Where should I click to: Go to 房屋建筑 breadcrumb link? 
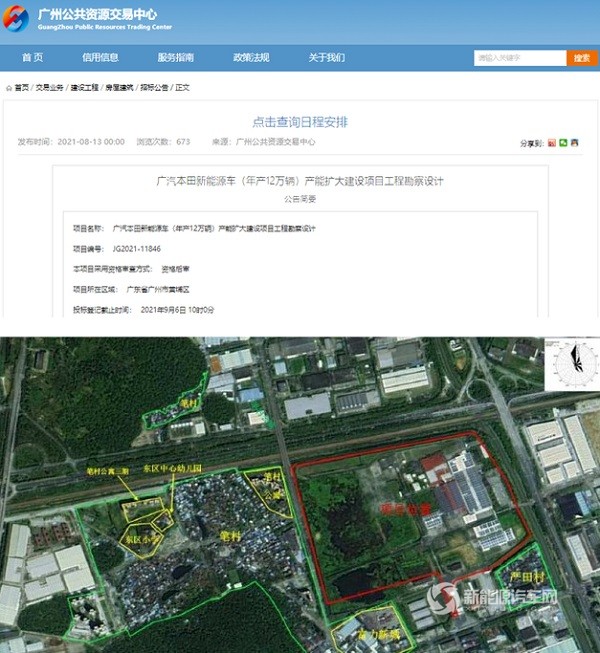coord(119,87)
